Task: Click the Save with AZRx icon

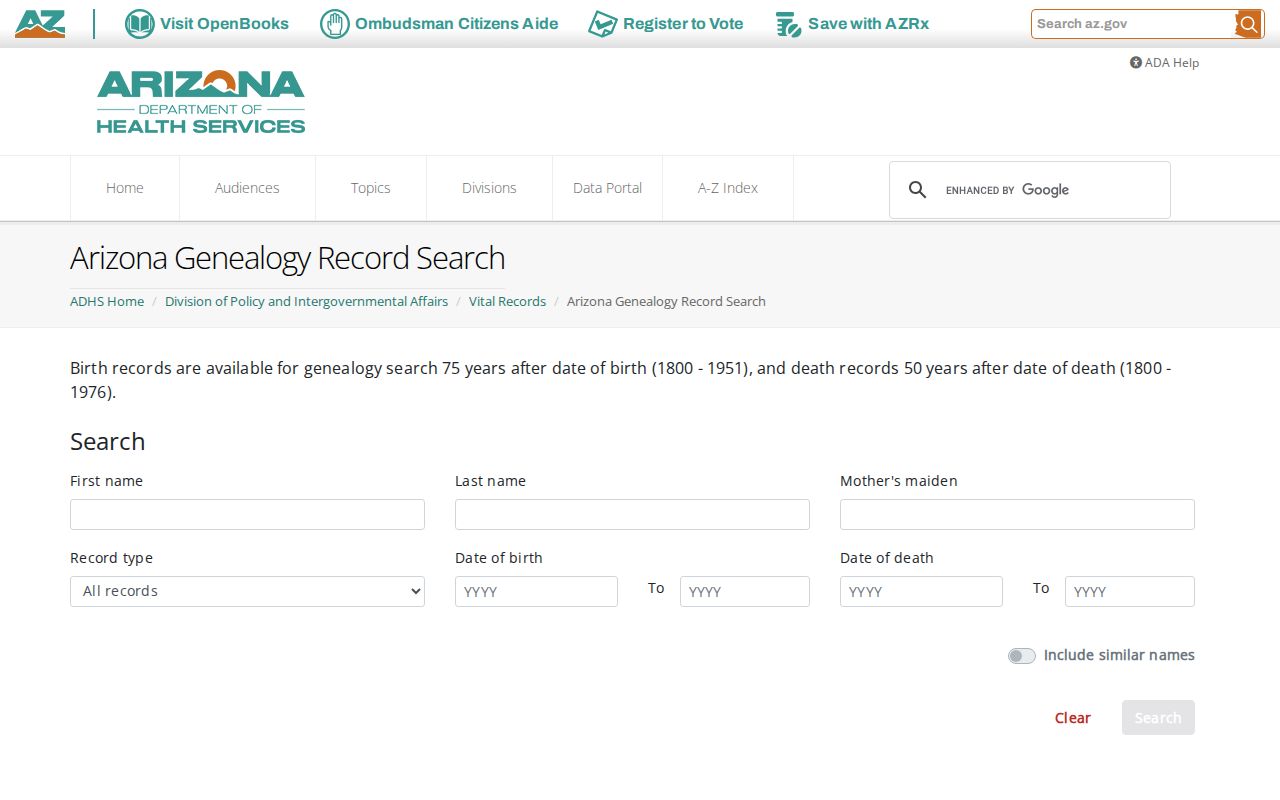Action: click(x=788, y=24)
